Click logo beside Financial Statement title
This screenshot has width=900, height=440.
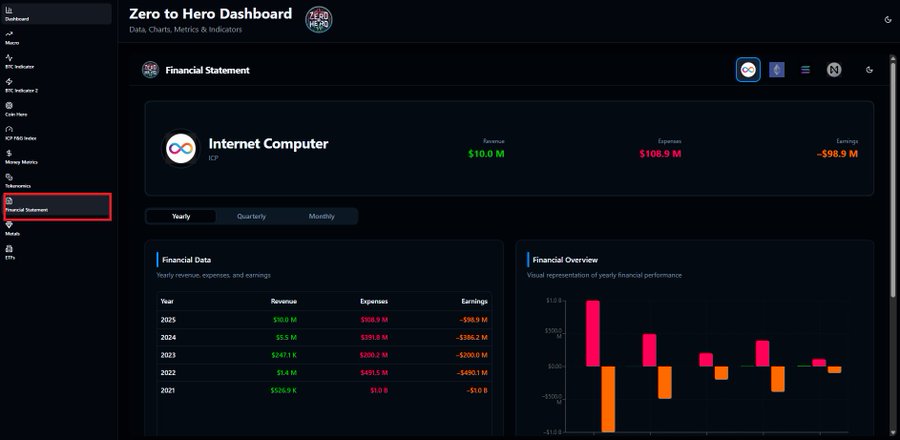(x=150, y=70)
